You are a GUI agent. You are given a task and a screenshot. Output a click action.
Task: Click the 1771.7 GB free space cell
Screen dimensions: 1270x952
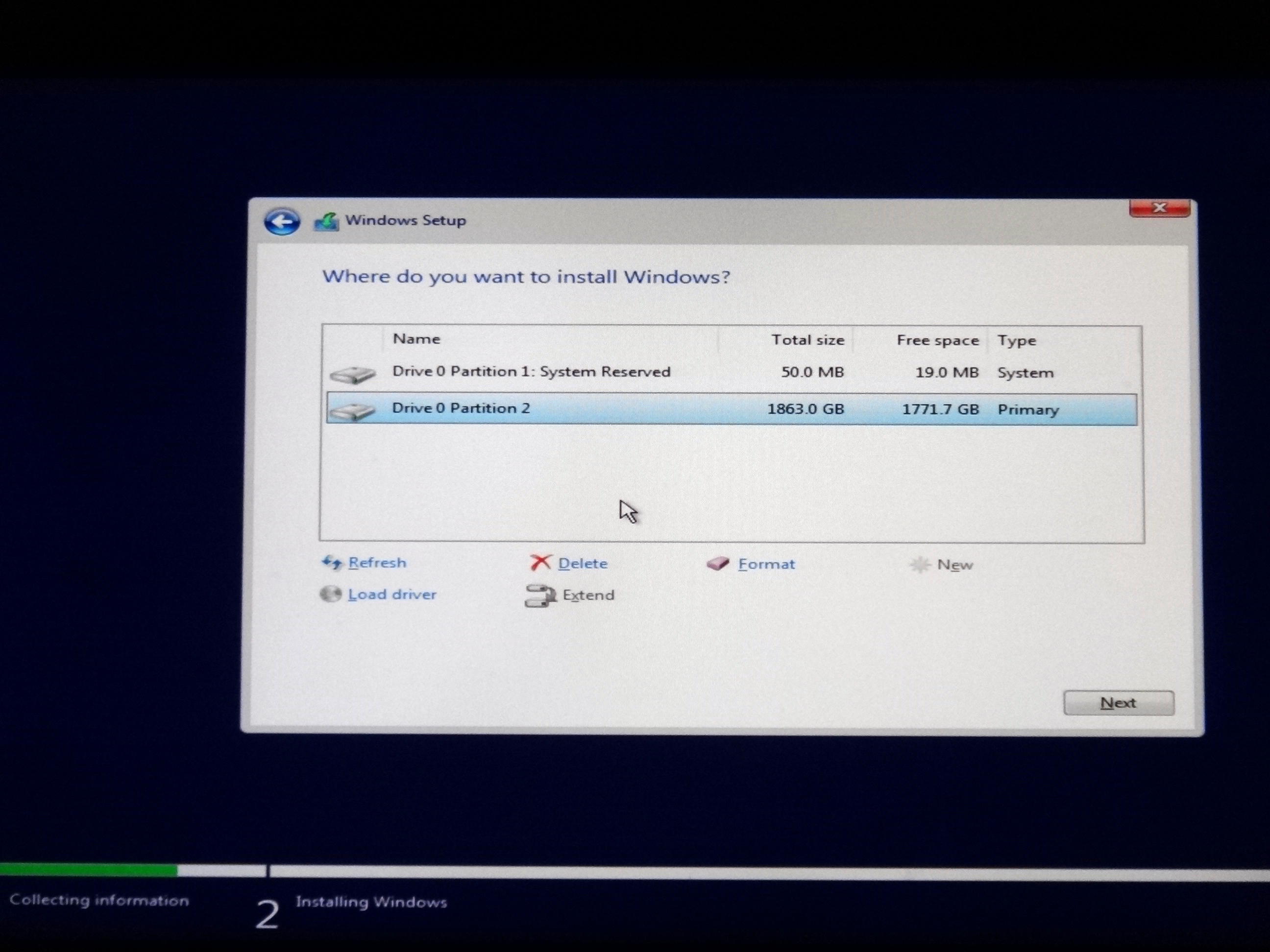pos(940,410)
